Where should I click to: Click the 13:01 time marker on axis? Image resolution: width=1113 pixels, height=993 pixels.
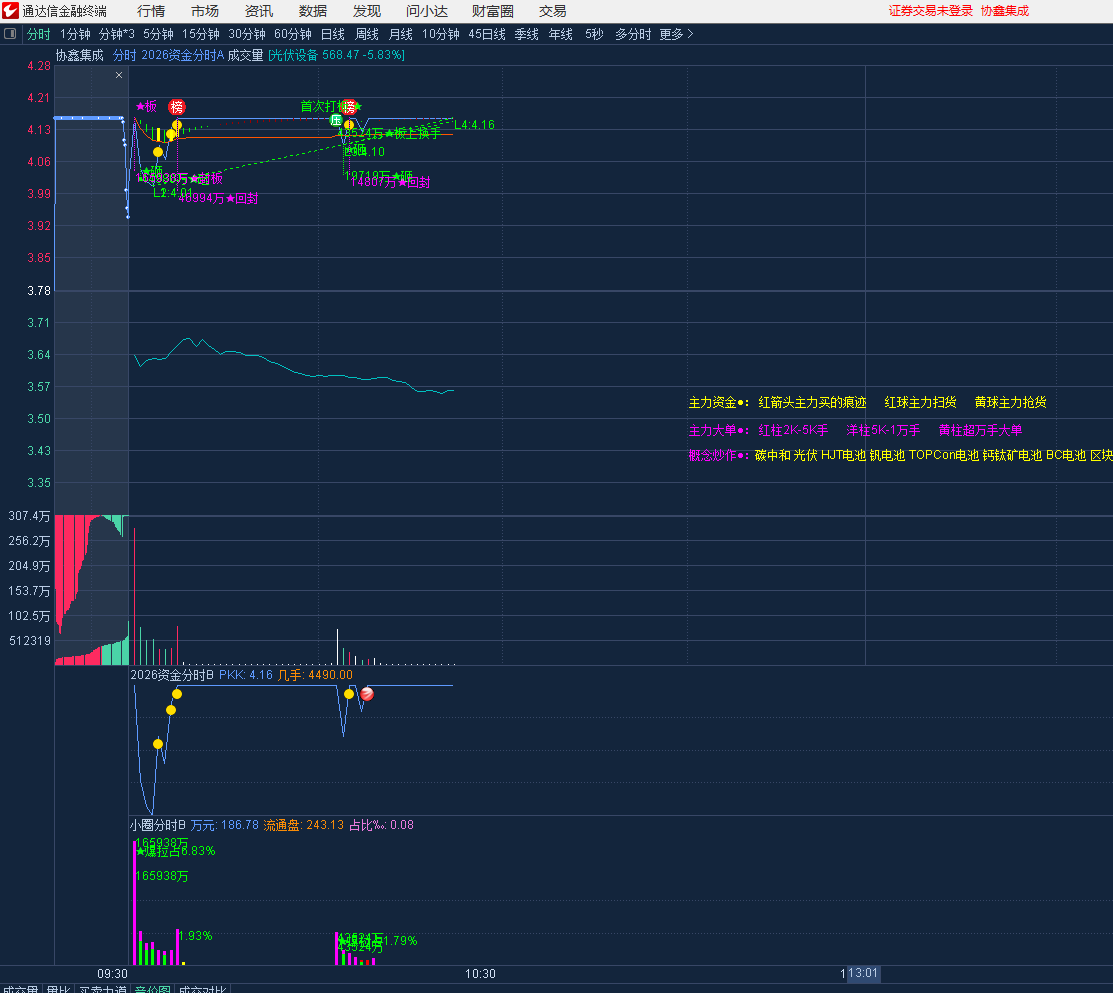(x=861, y=973)
